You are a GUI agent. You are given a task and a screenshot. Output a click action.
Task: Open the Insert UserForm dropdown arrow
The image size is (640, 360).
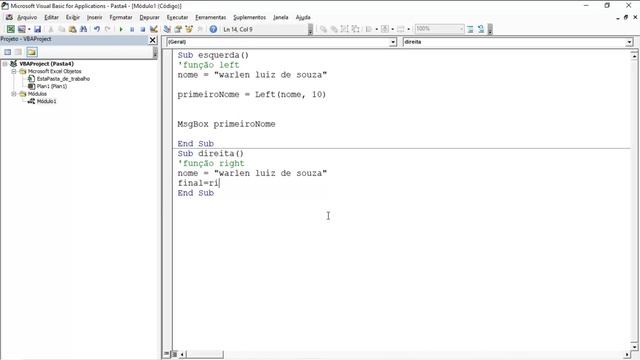click(x=29, y=29)
